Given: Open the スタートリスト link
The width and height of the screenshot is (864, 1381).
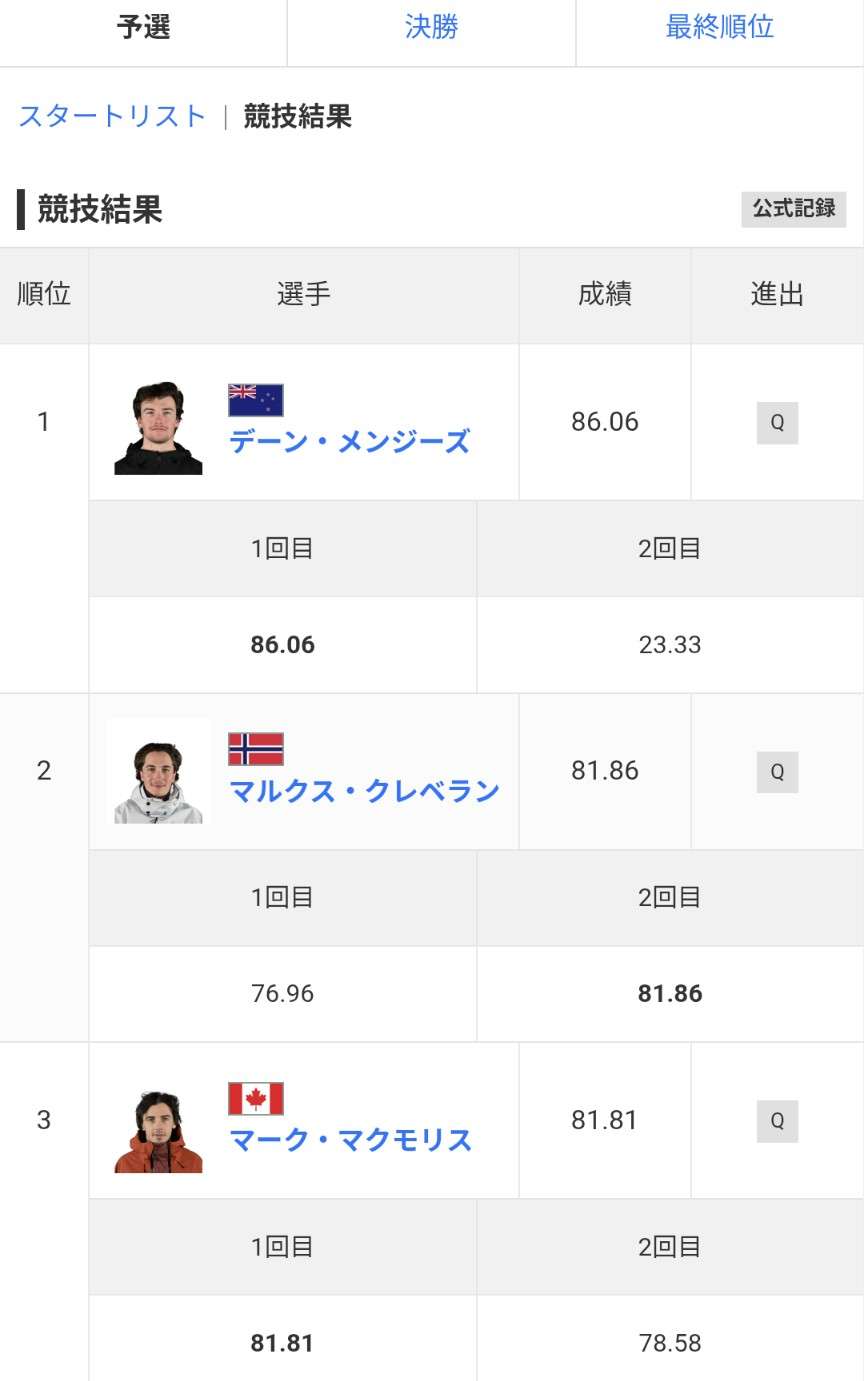Looking at the screenshot, I should (x=112, y=116).
